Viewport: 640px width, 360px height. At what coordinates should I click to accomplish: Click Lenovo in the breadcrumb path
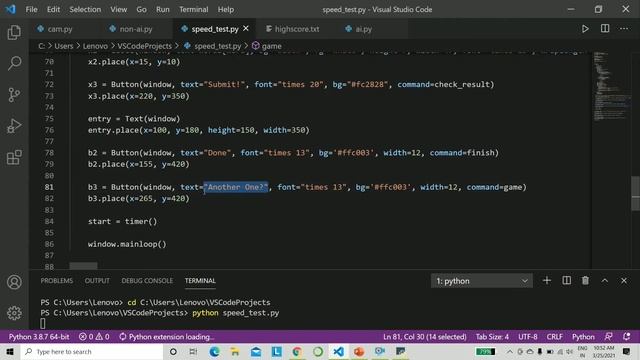tap(95, 46)
